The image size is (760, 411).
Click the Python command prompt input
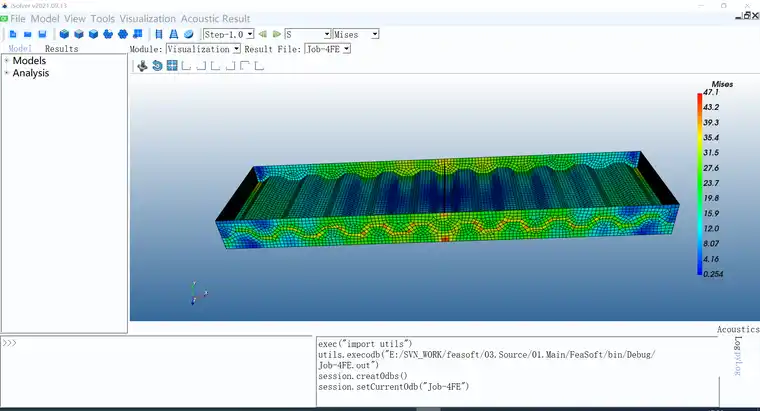(158, 371)
